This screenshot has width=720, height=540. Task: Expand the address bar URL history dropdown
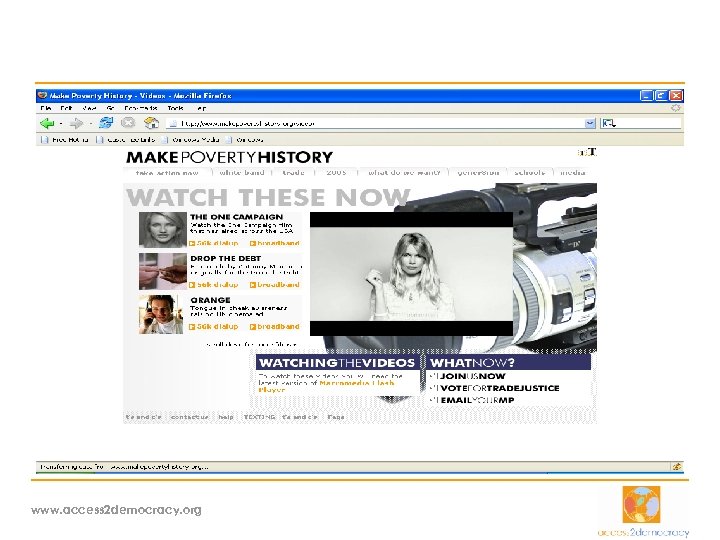pos(590,123)
